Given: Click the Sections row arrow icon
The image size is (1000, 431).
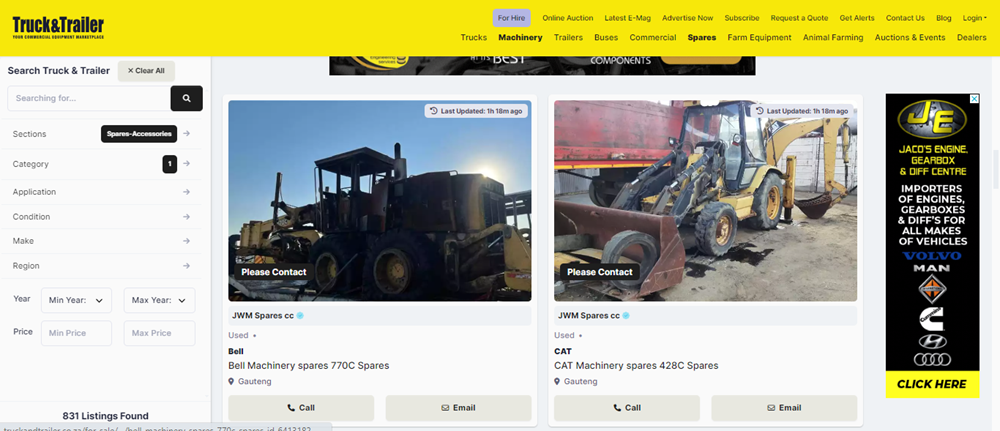Looking at the screenshot, I should 186,134.
